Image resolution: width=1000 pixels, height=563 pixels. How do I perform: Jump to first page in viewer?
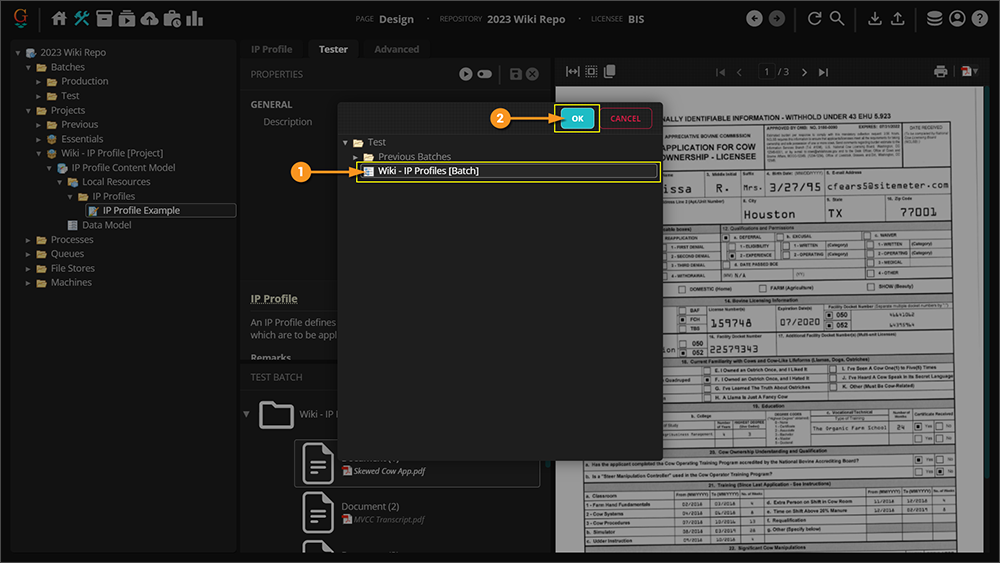coord(721,72)
